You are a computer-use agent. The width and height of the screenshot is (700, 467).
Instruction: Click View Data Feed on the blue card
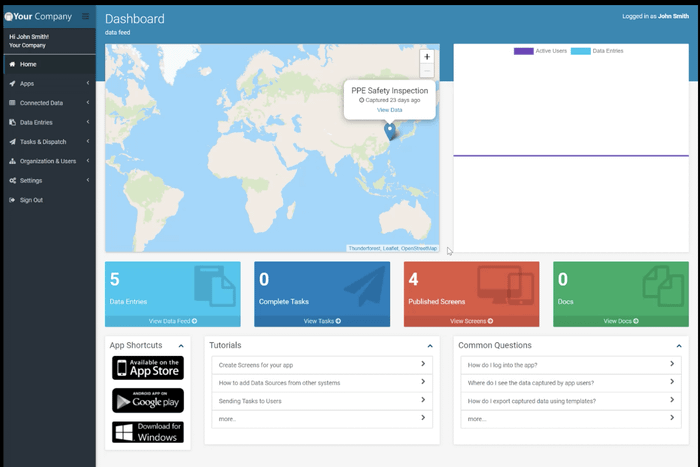coord(173,321)
